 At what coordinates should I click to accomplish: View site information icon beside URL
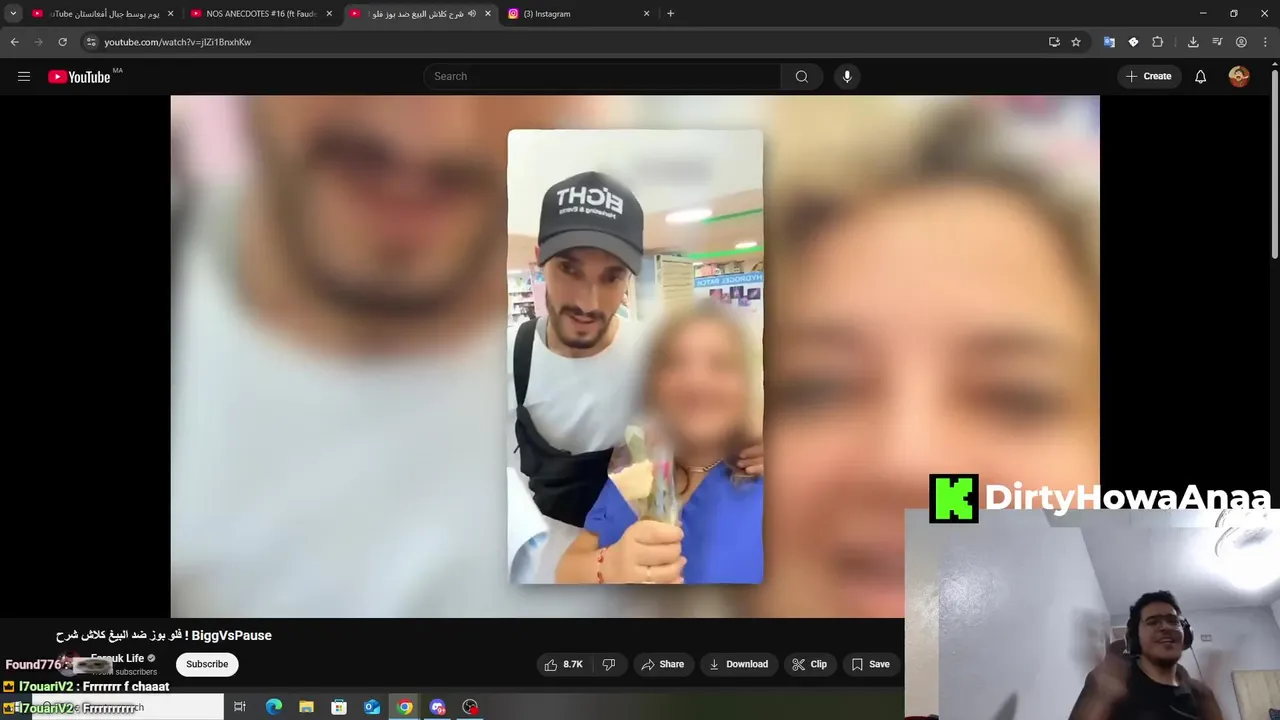91,42
